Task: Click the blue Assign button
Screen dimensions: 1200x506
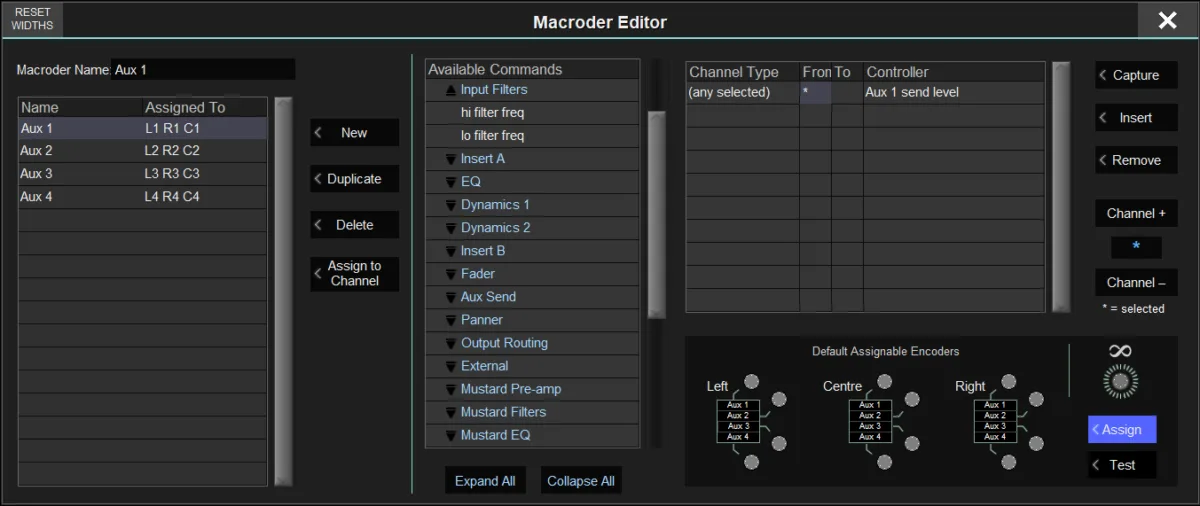Action: point(1122,429)
